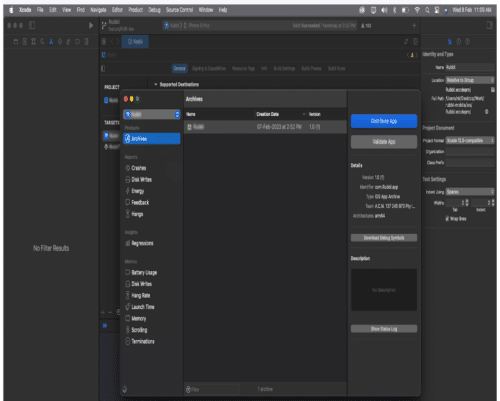
Task: Click the Run play button in toolbar
Action: tap(91, 25)
